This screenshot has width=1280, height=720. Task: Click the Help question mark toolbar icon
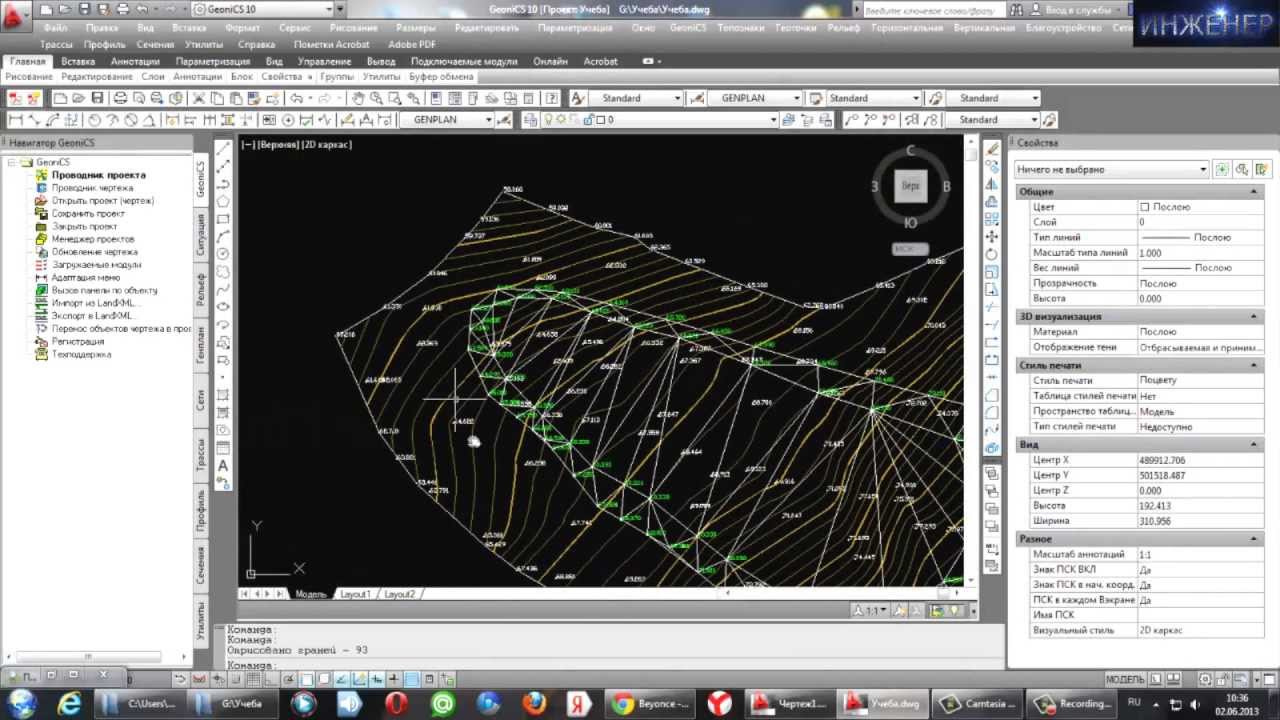tap(551, 98)
